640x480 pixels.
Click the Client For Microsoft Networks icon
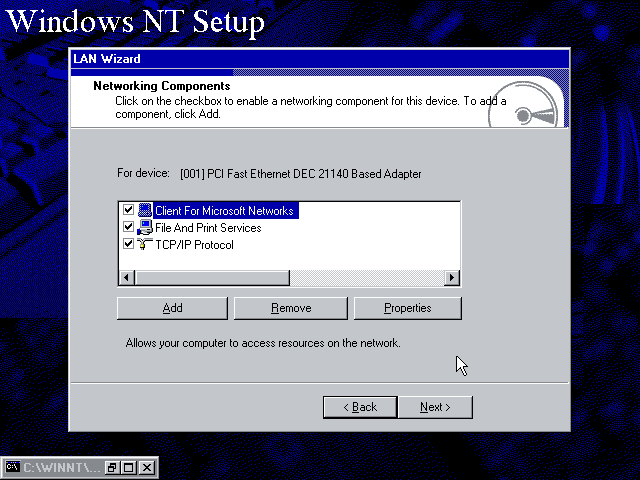point(145,210)
